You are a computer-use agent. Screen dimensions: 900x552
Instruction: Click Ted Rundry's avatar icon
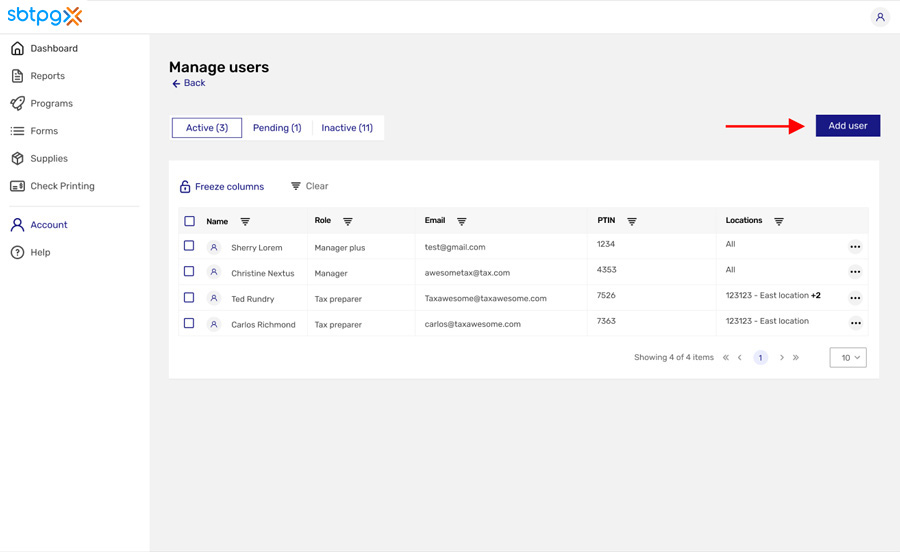(x=214, y=298)
